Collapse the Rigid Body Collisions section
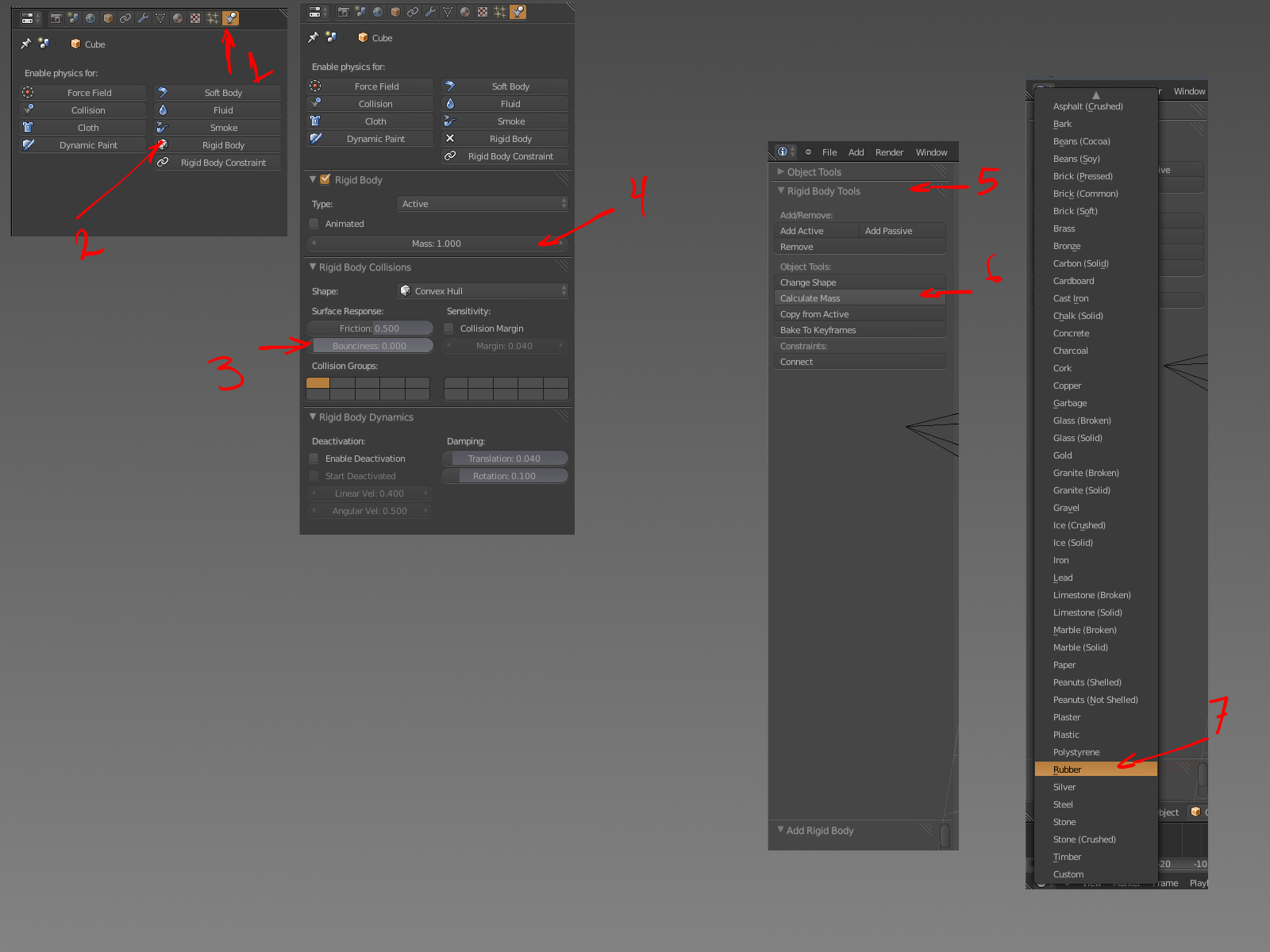The width and height of the screenshot is (1270, 952). pos(313,267)
